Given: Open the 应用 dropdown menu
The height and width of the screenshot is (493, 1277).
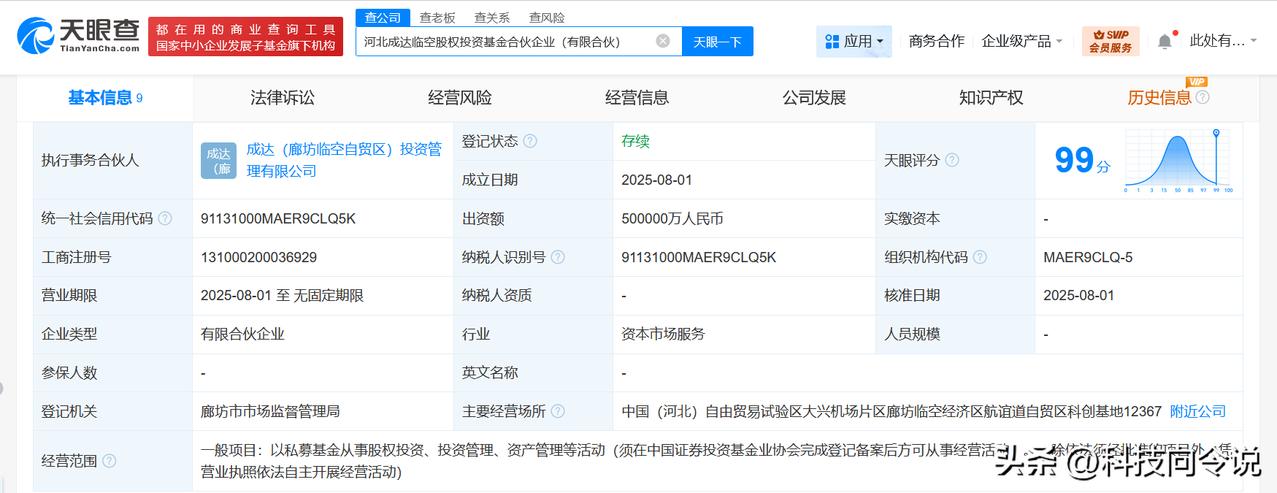Looking at the screenshot, I should click(x=854, y=41).
